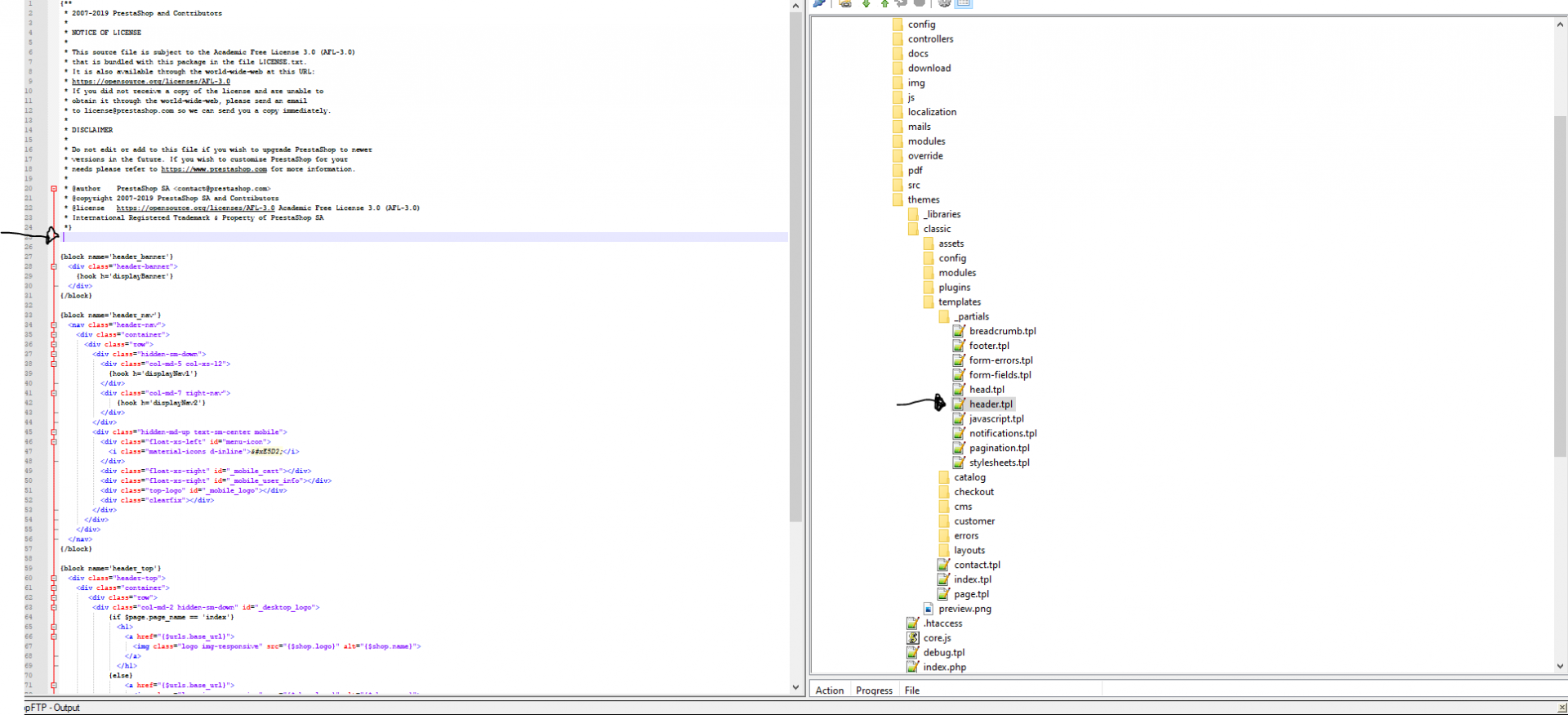The height and width of the screenshot is (715, 1568).
Task: Open the opensource.org AFL-3.0 link on line 9
Action: pos(151,82)
